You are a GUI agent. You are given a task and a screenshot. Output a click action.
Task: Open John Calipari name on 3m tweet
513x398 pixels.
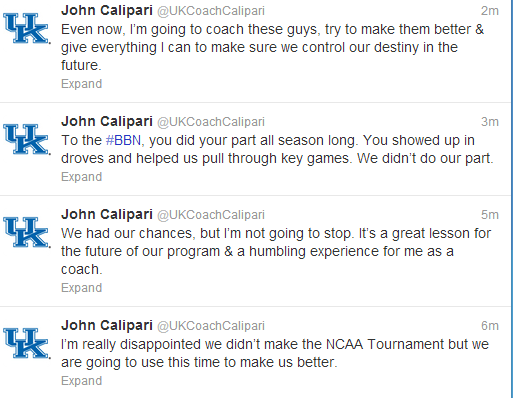[107, 122]
